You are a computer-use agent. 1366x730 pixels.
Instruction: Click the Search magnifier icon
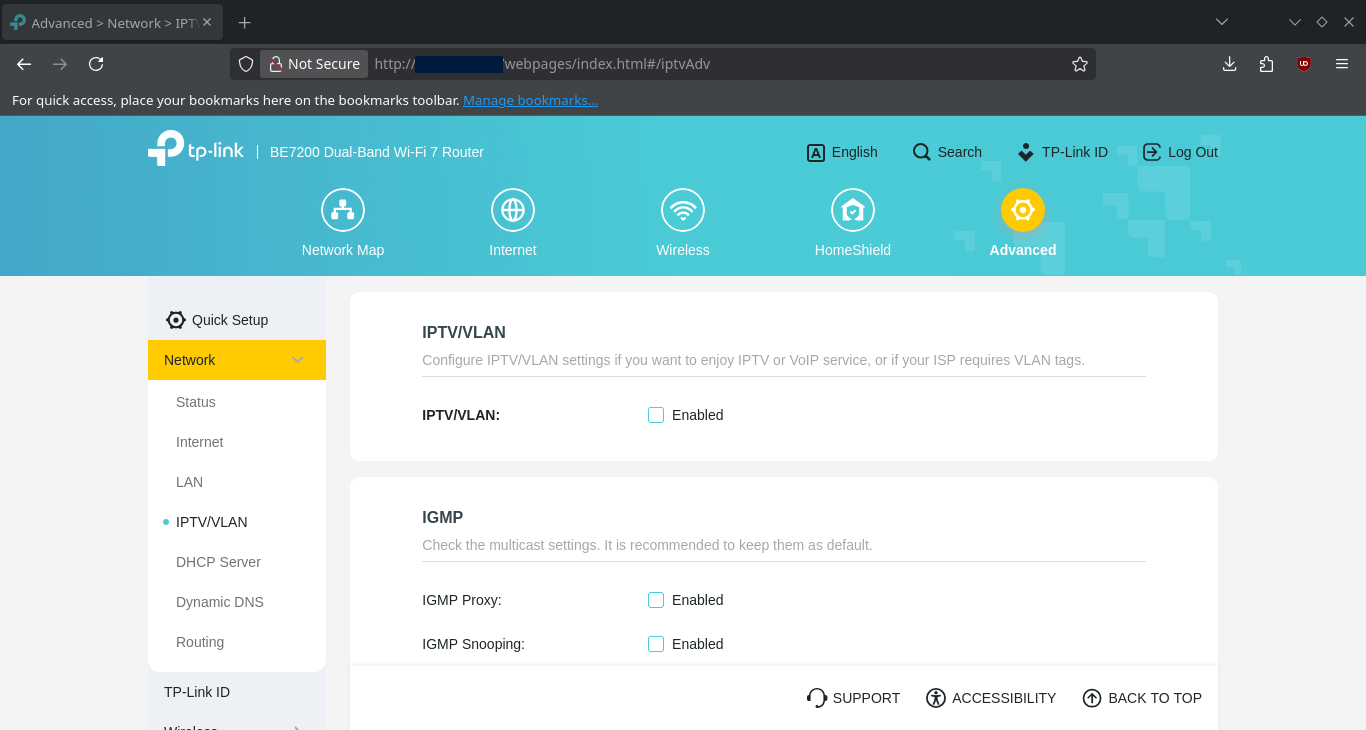(922, 152)
